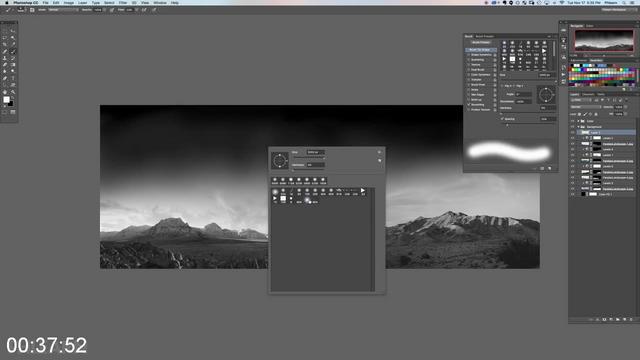Open the brush preset picker in options bar

tap(20, 10)
